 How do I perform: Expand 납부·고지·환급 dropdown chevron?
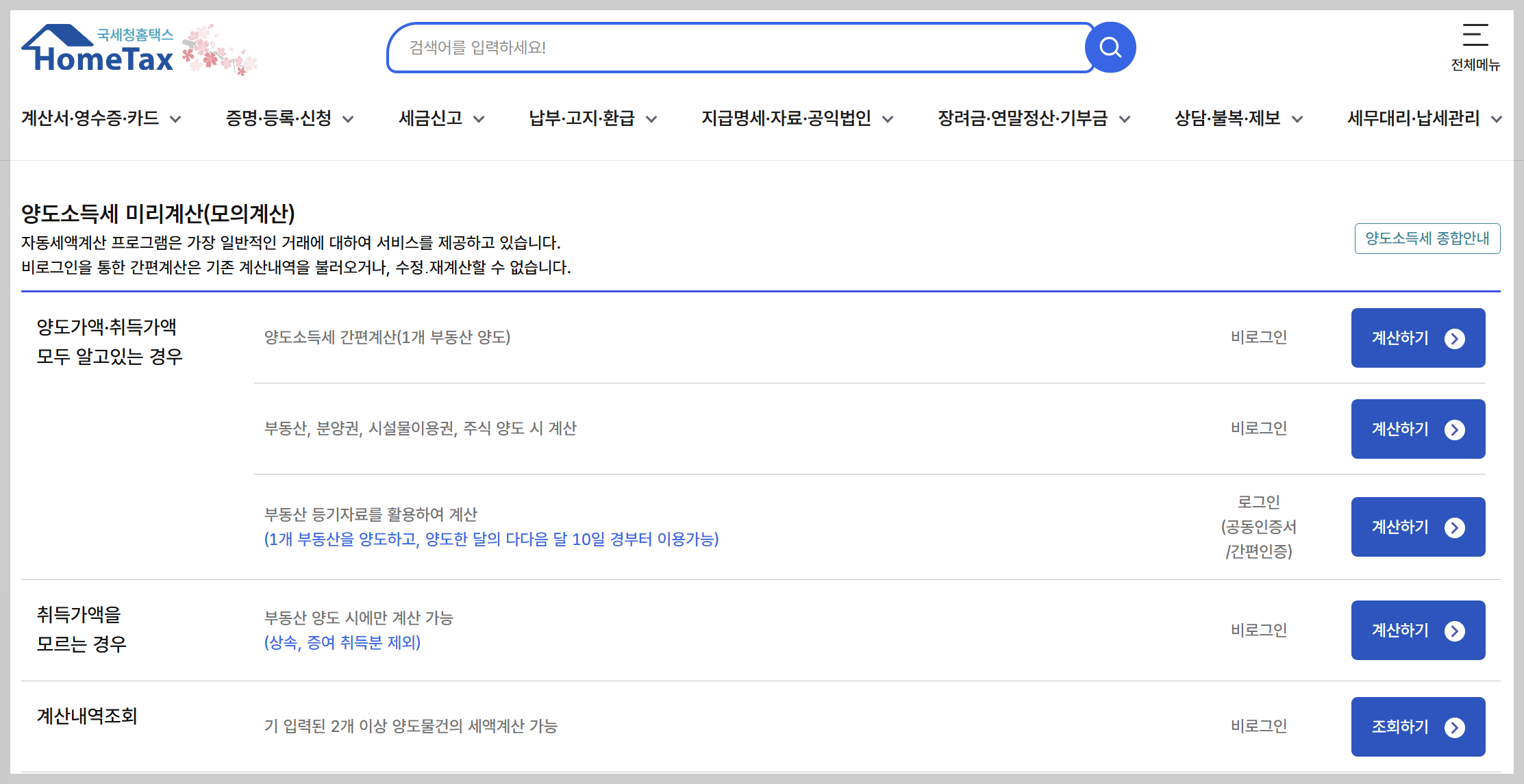651,119
